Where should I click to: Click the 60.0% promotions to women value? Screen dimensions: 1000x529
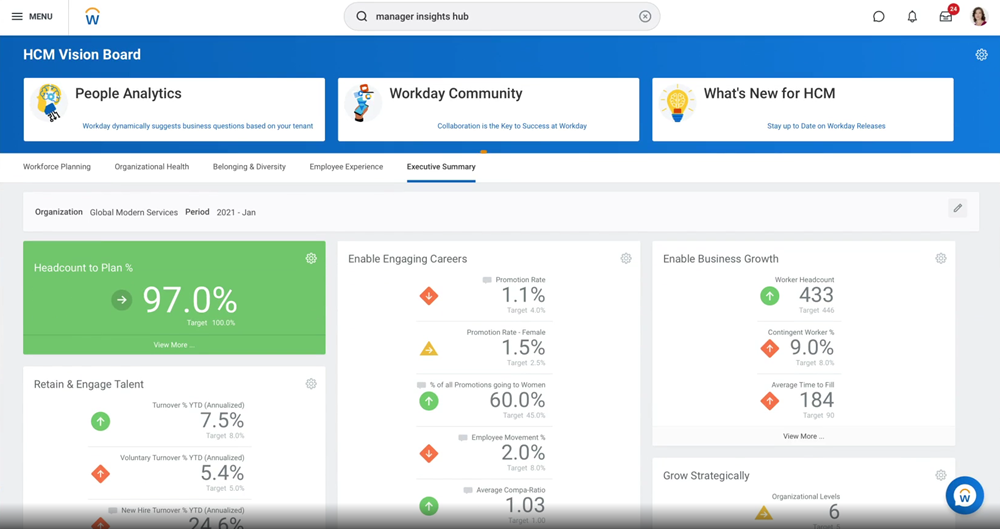[x=517, y=400]
